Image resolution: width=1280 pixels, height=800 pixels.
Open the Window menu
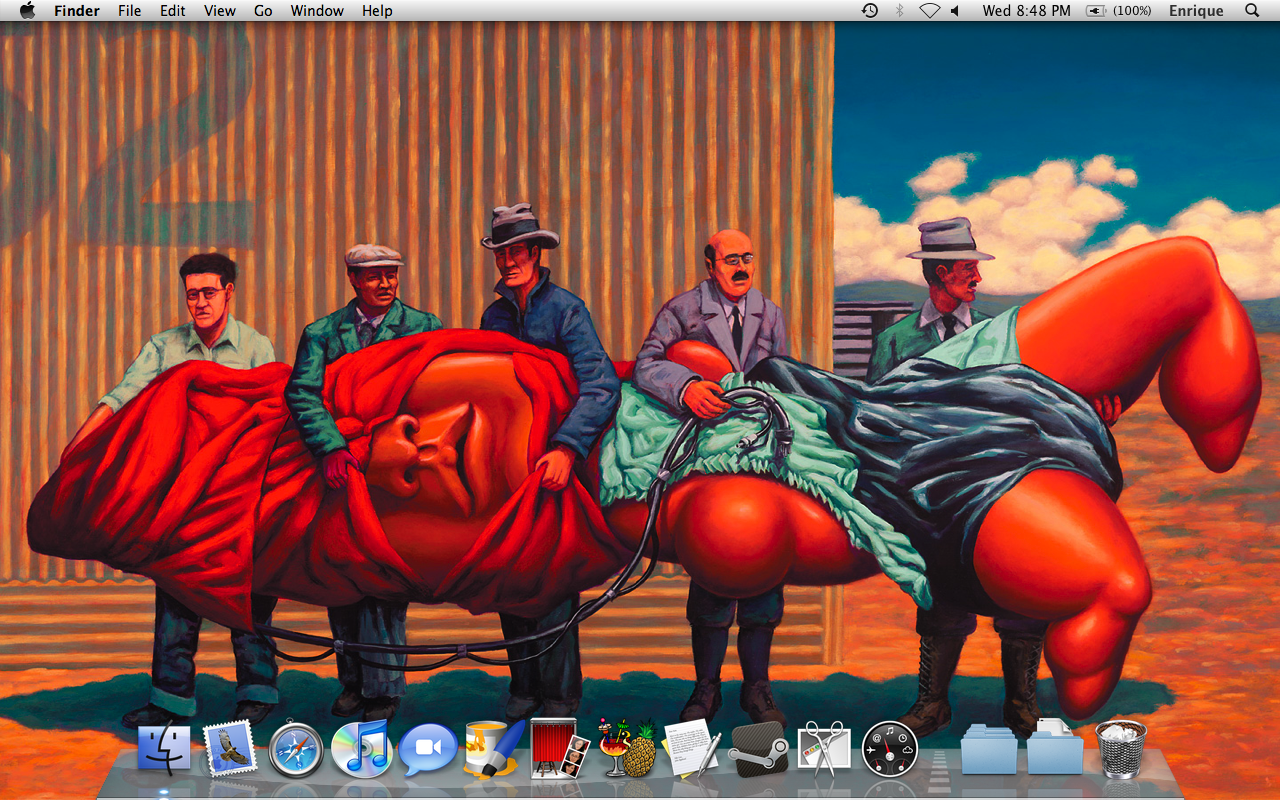coord(317,10)
